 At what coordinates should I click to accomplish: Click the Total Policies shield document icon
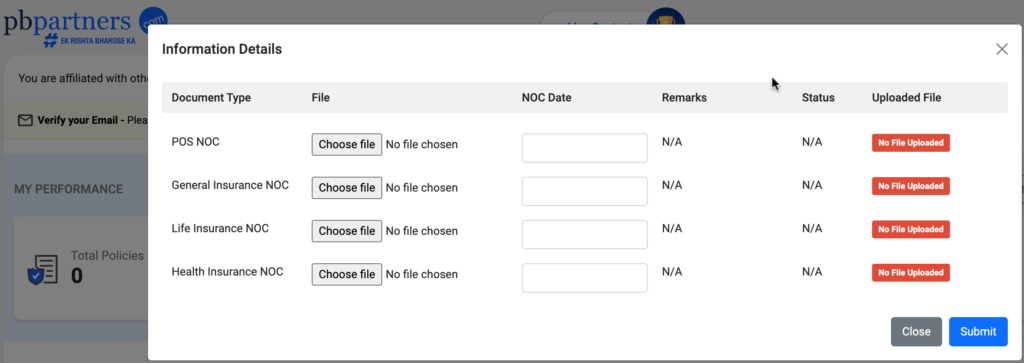coord(42,270)
